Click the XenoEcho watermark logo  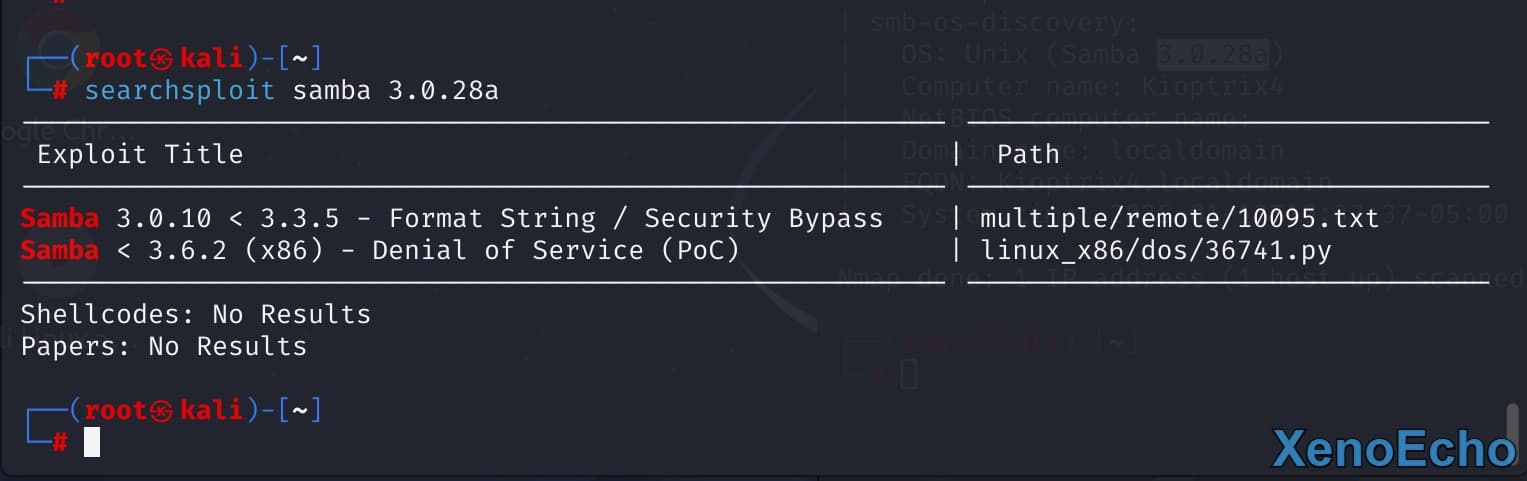pyautogui.click(x=1394, y=449)
